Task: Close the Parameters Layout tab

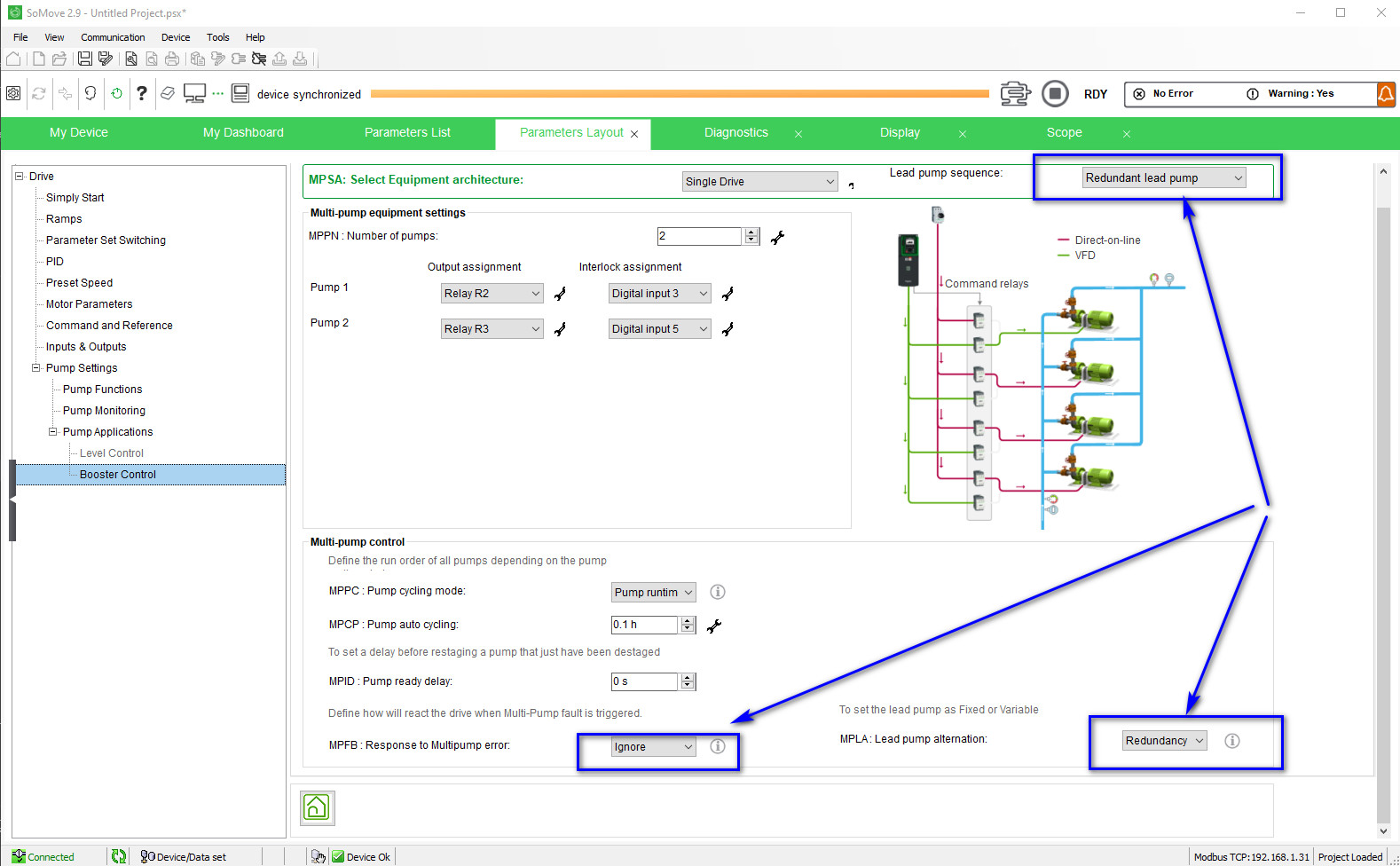Action: point(634,134)
